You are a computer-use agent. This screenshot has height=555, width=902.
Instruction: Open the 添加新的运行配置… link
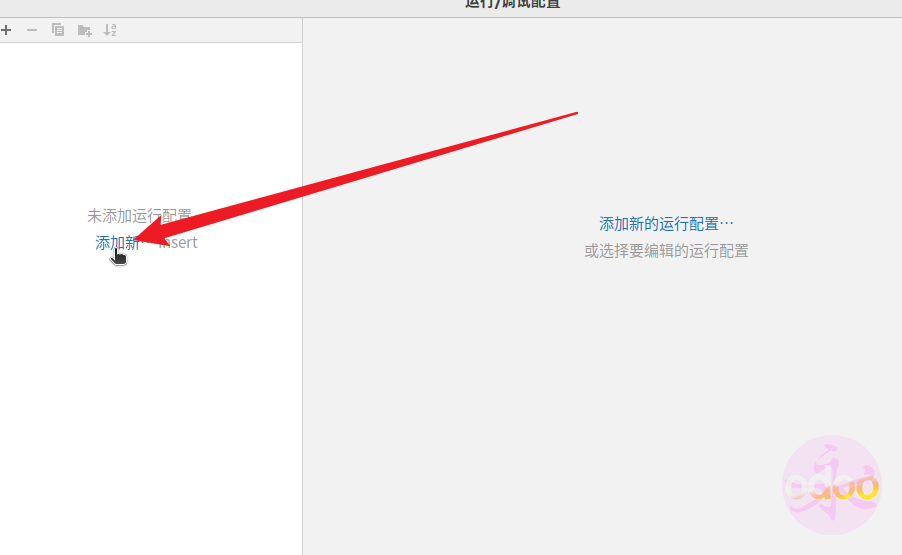coord(666,223)
